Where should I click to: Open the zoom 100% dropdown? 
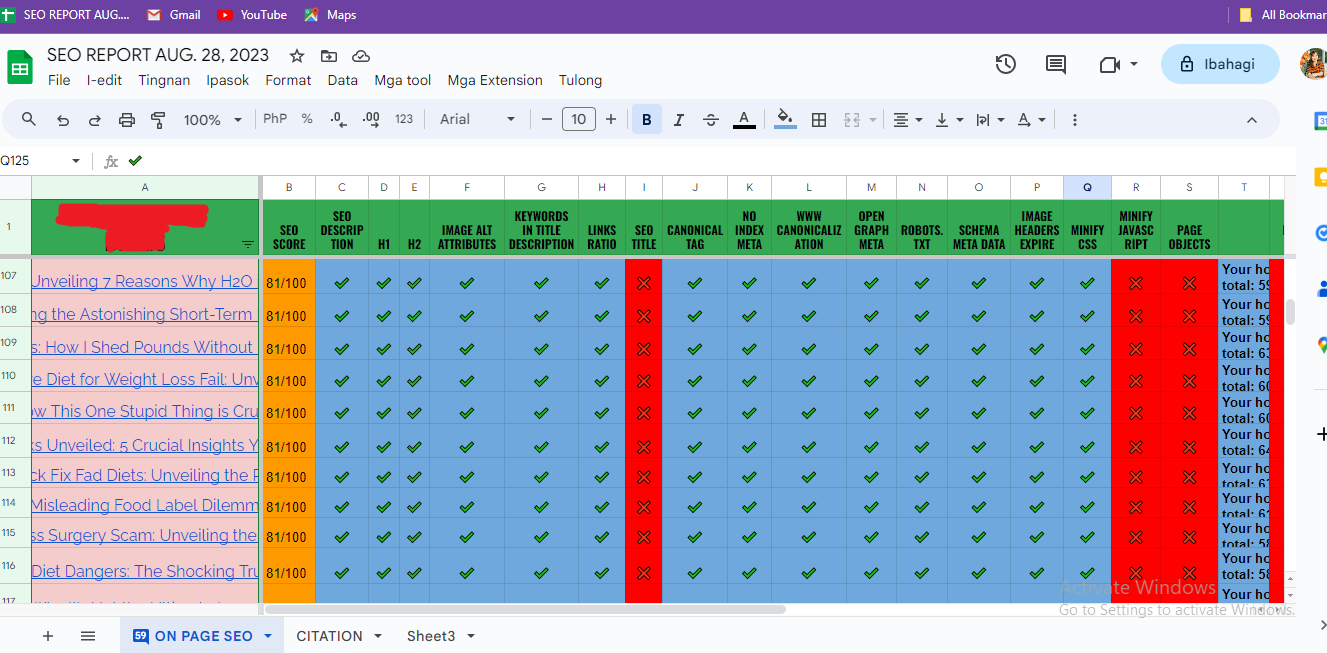(x=213, y=120)
